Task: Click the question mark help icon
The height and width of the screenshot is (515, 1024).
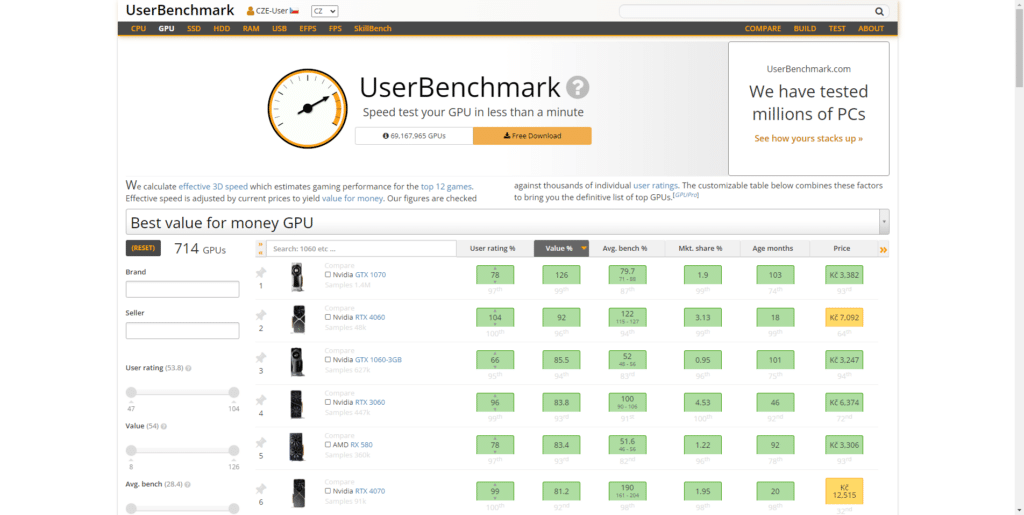Action: click(x=578, y=87)
